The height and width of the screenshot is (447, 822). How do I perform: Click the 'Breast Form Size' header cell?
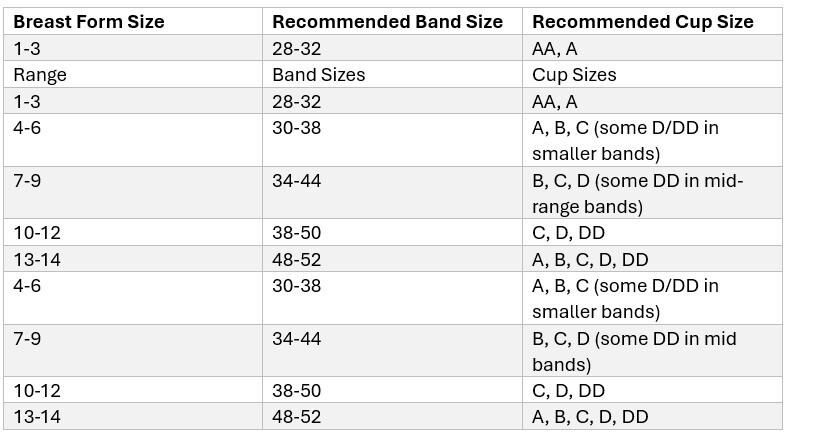click(133, 21)
